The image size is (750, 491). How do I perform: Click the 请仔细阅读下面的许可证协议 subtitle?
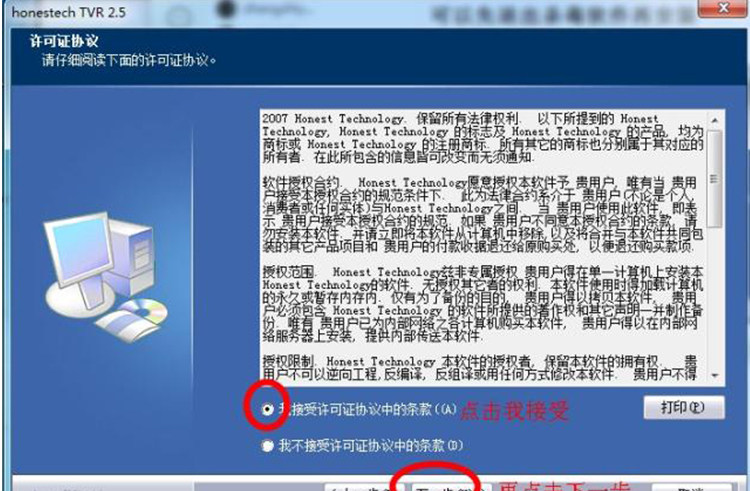(x=129, y=61)
